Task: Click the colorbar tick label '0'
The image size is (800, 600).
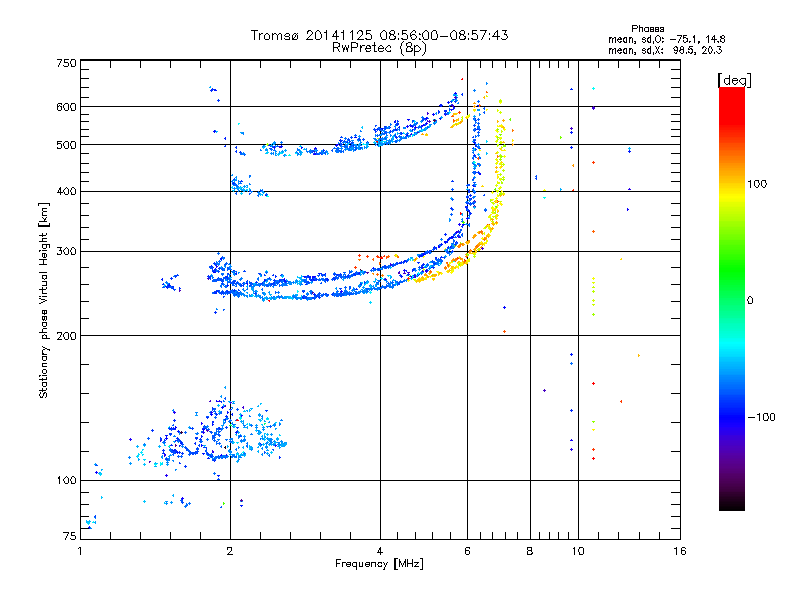Action: pyautogui.click(x=750, y=300)
